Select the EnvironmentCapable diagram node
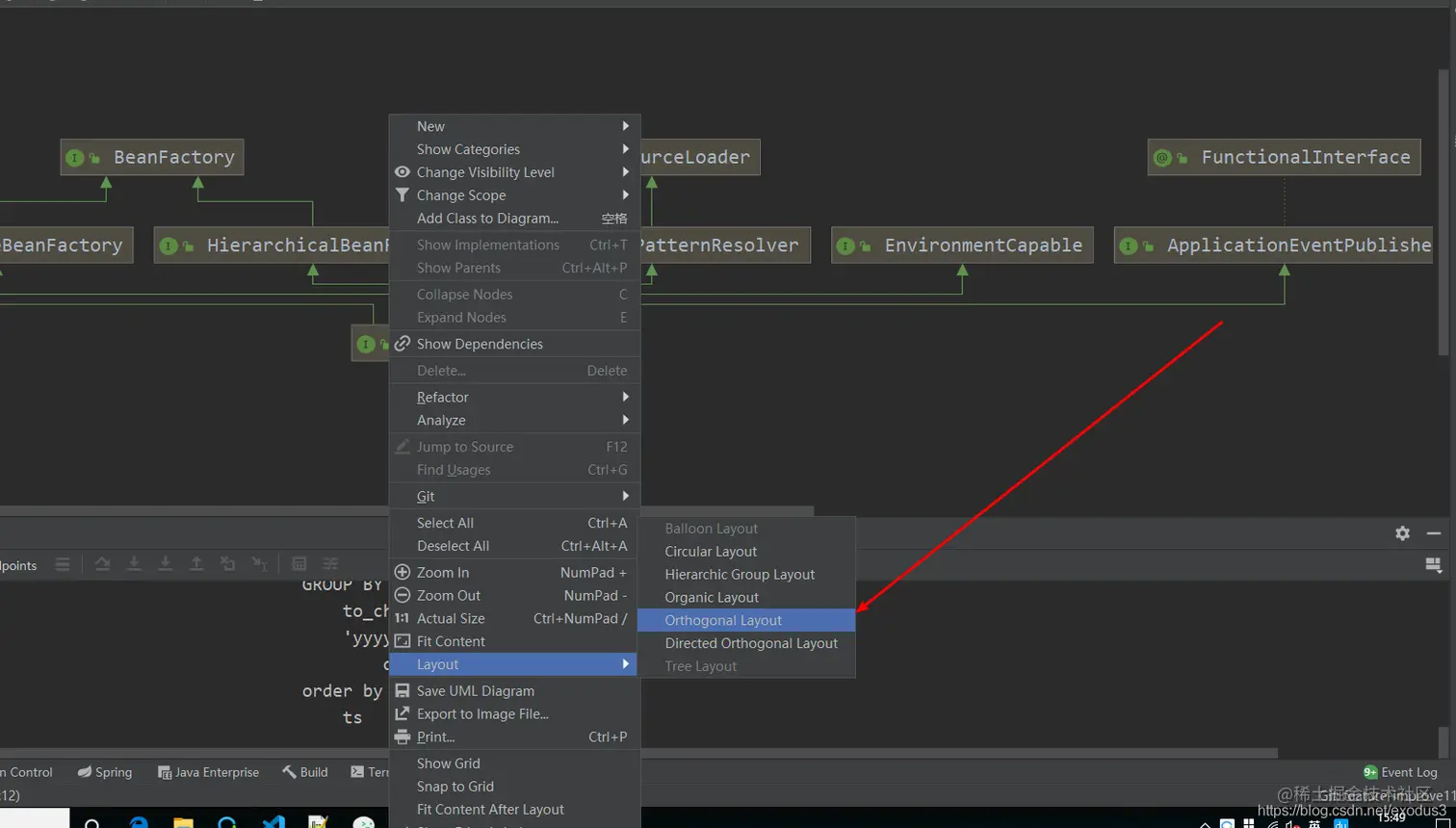 (962, 246)
